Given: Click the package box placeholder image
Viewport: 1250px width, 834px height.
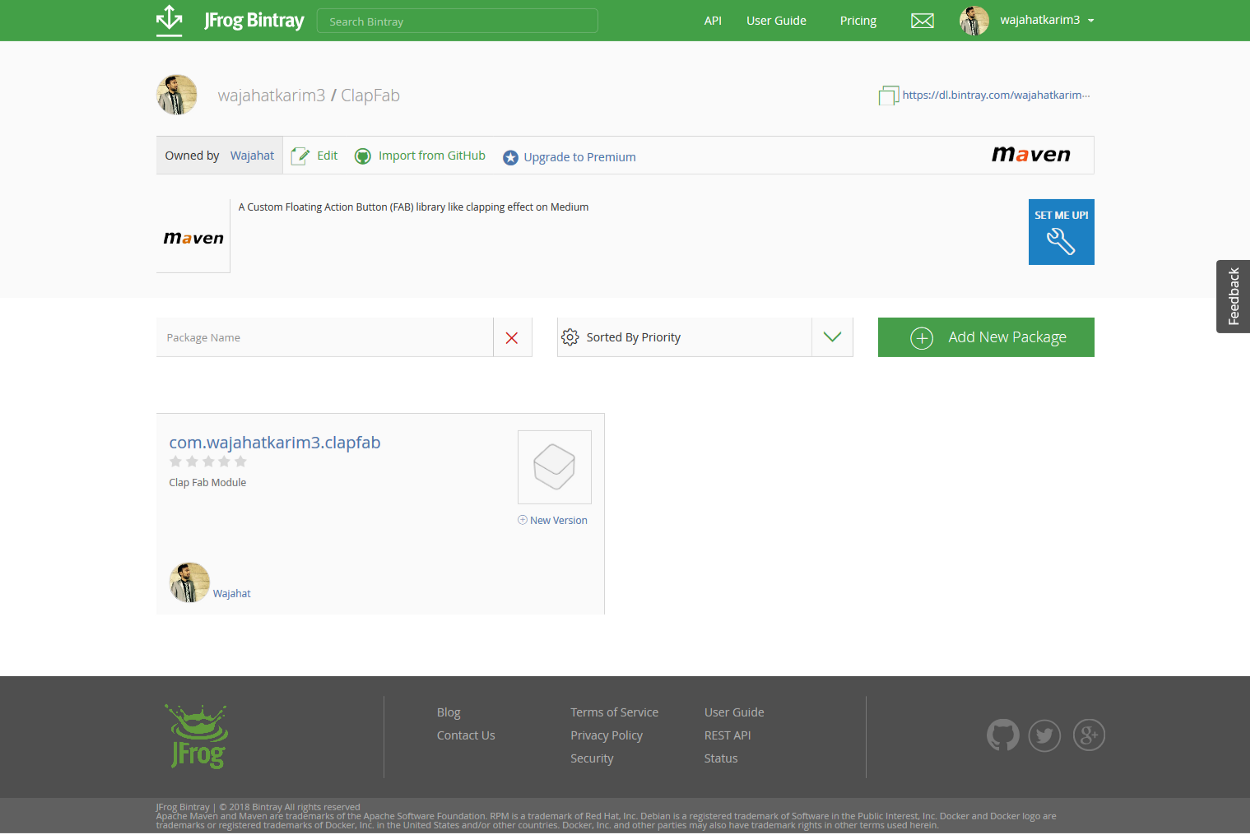Looking at the screenshot, I should pyautogui.click(x=555, y=467).
